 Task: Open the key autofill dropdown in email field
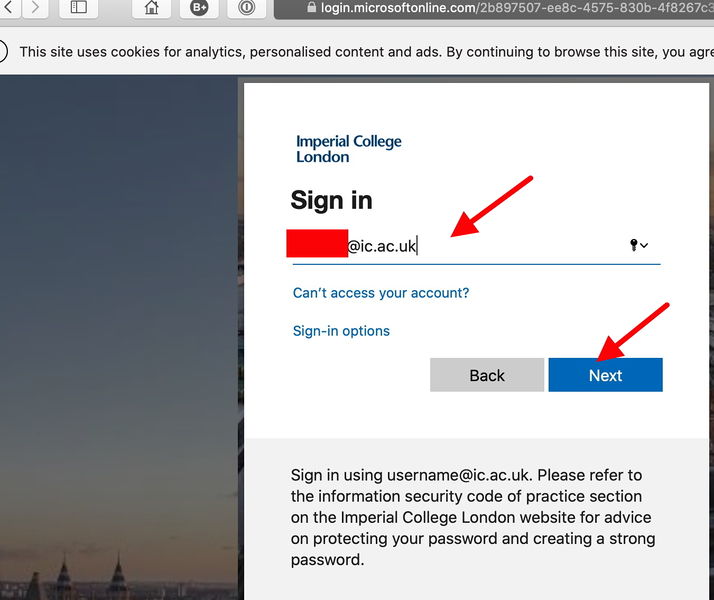639,245
